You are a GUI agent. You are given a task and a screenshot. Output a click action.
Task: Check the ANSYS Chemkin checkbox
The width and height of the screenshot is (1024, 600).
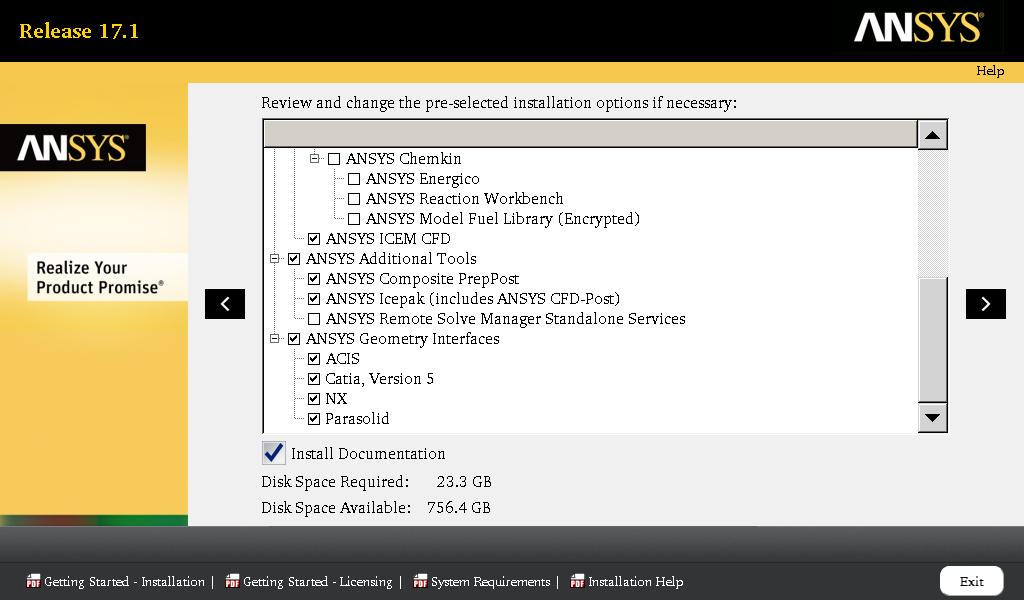(334, 159)
